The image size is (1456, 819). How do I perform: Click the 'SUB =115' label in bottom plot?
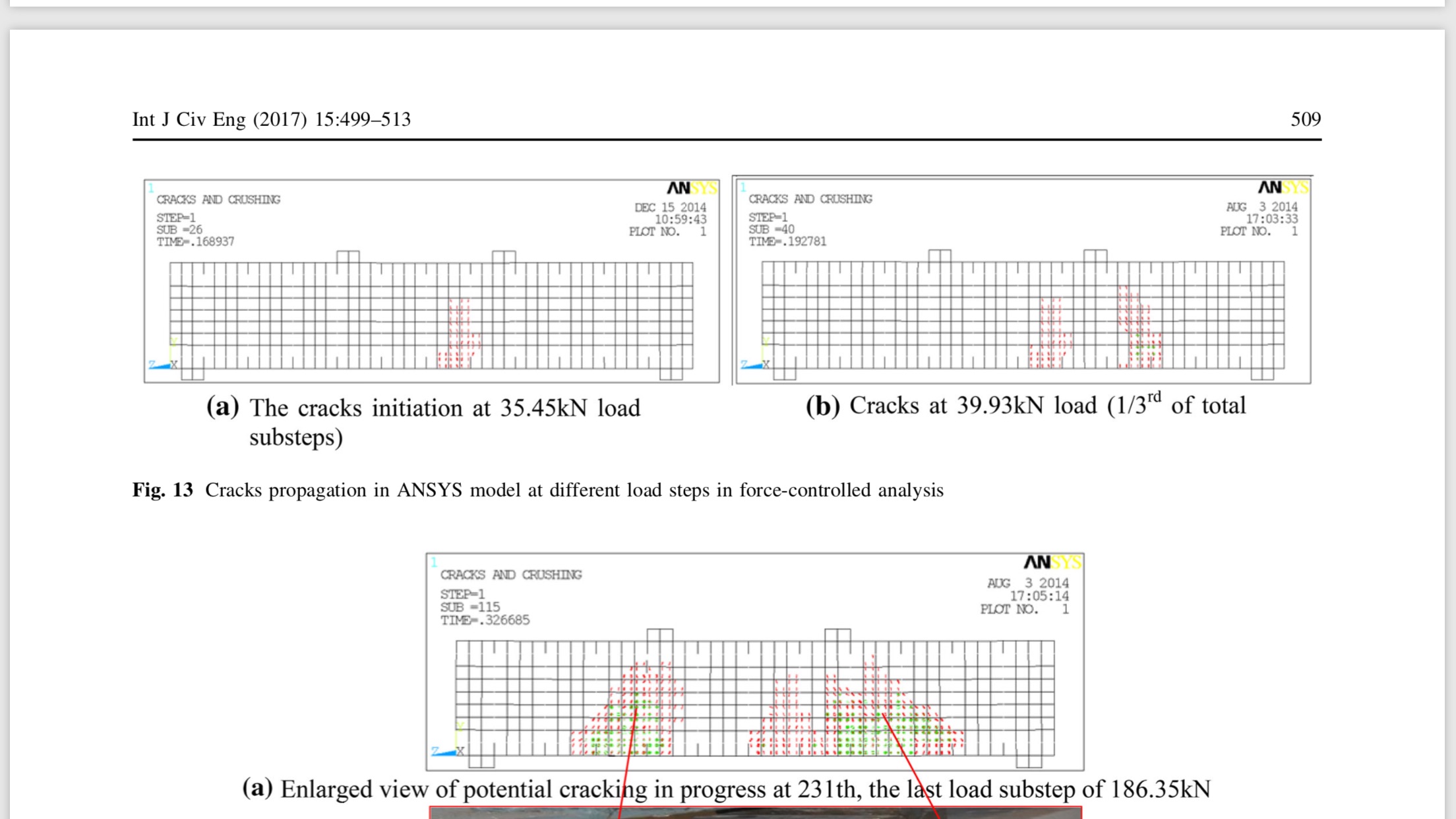pyautogui.click(x=470, y=607)
